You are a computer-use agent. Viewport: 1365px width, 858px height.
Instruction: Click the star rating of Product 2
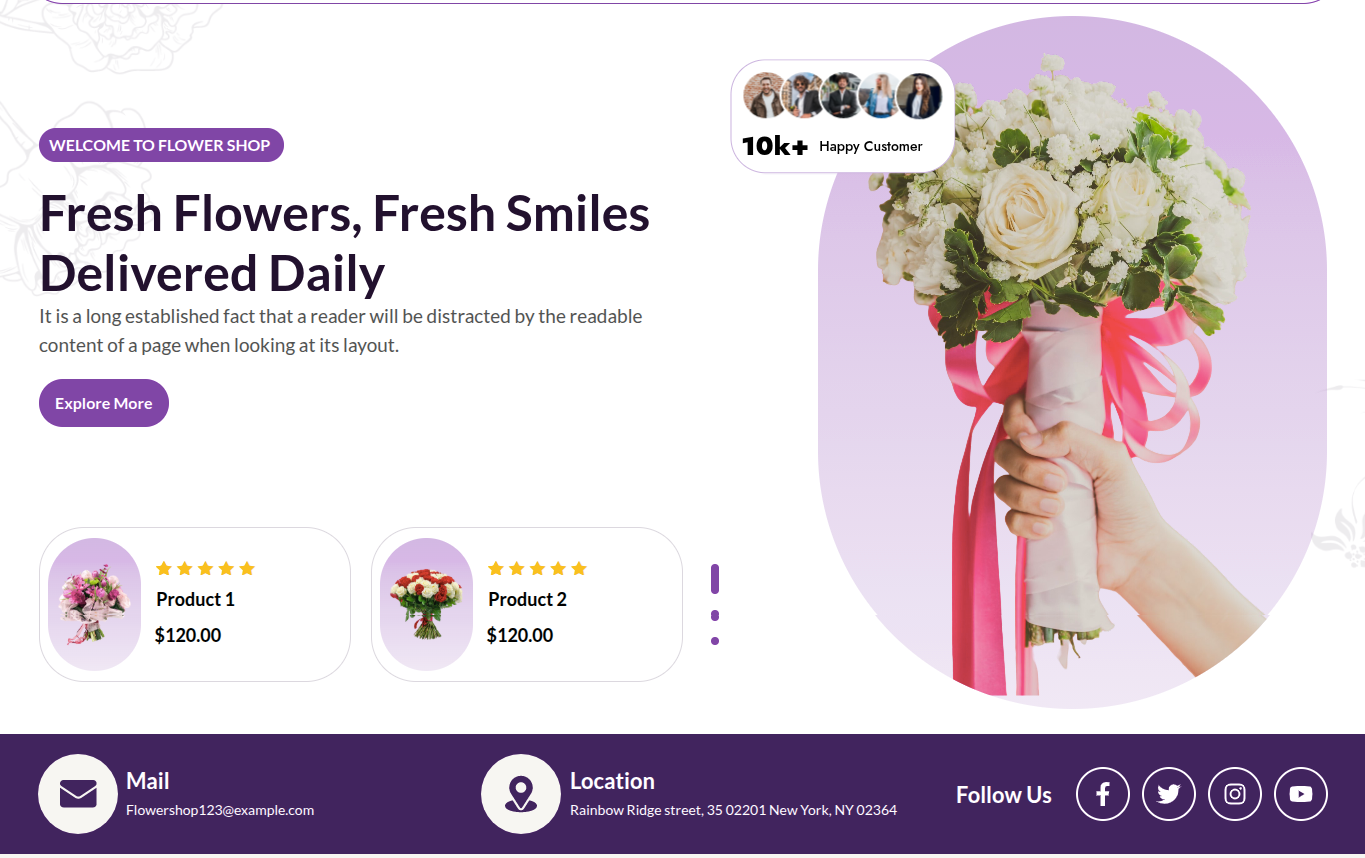coord(537,569)
